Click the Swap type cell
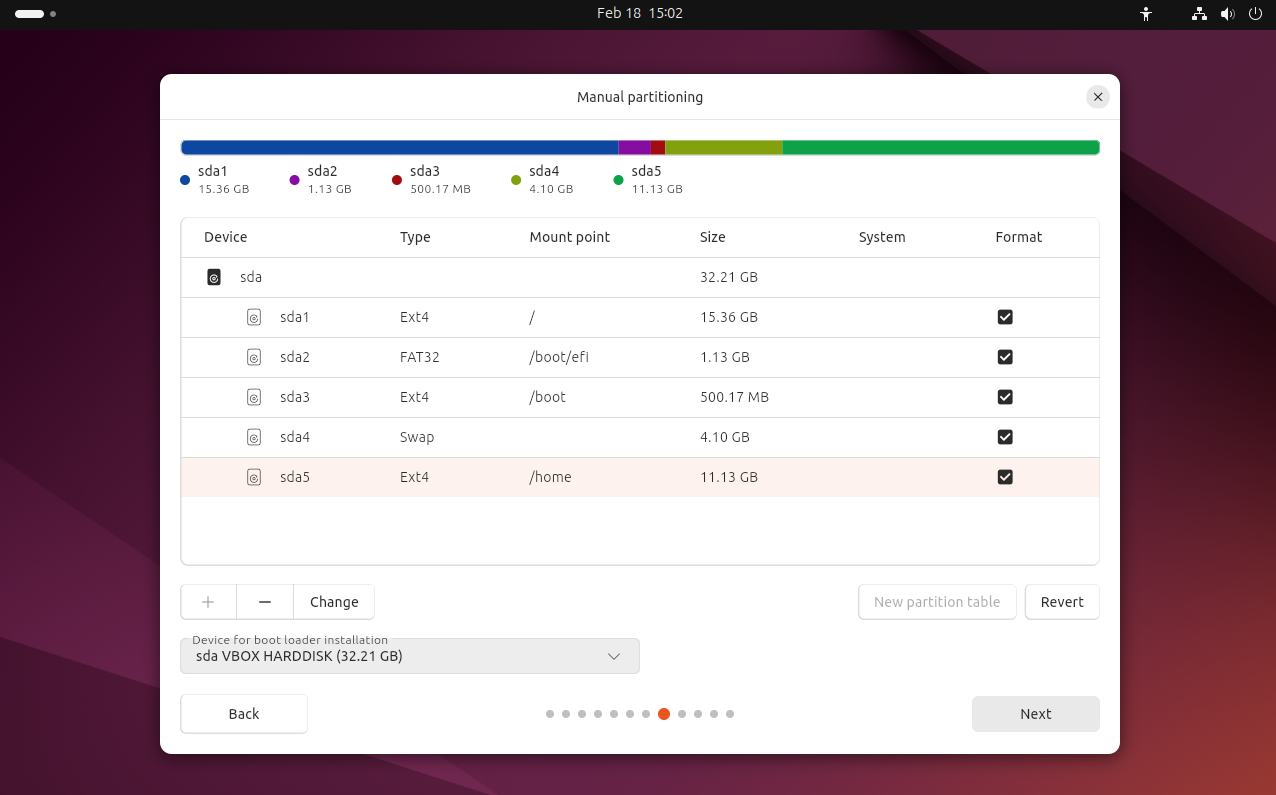The image size is (1276, 795). click(417, 437)
